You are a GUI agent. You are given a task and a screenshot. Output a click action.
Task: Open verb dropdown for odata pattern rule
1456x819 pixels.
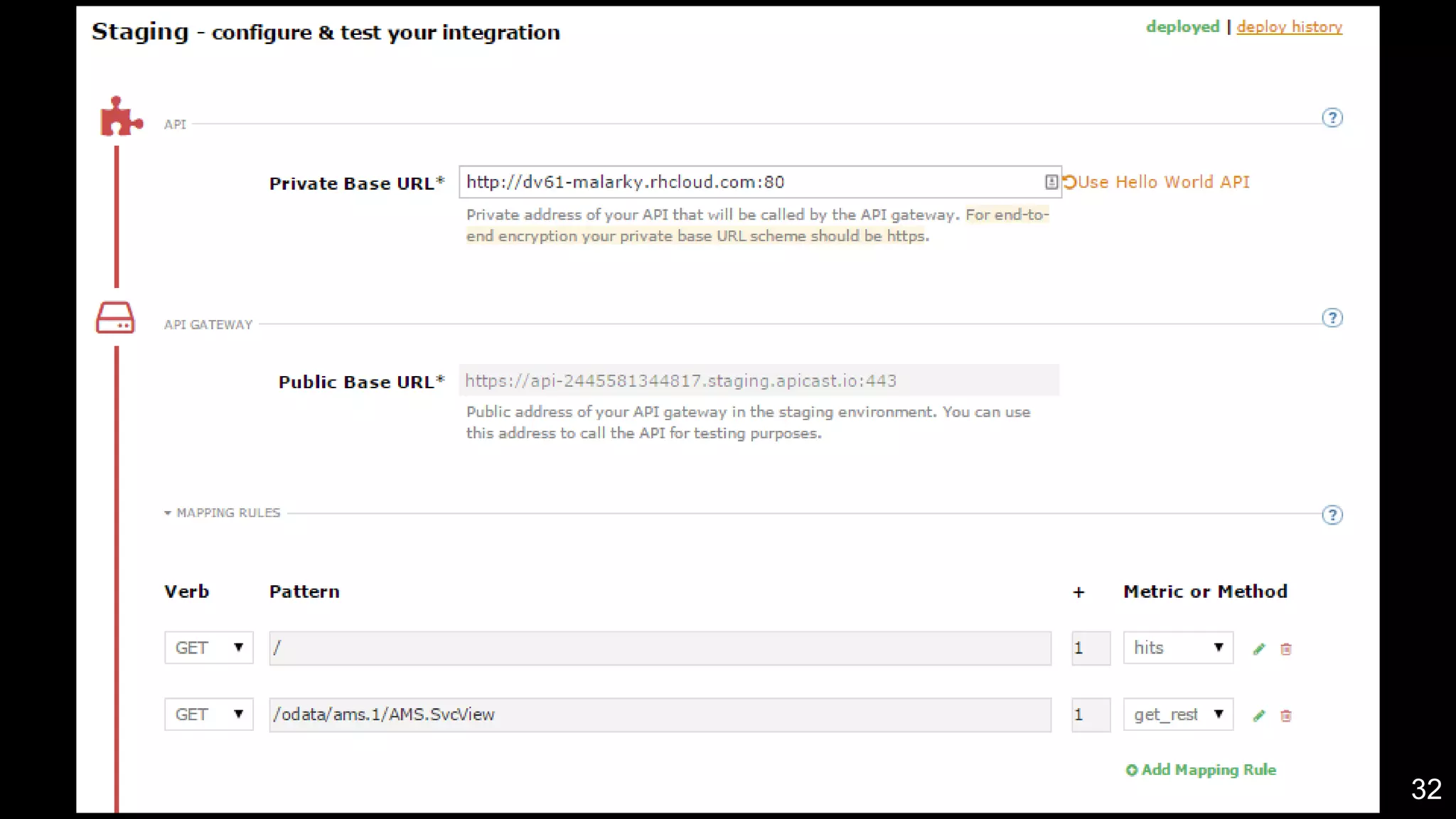click(208, 714)
